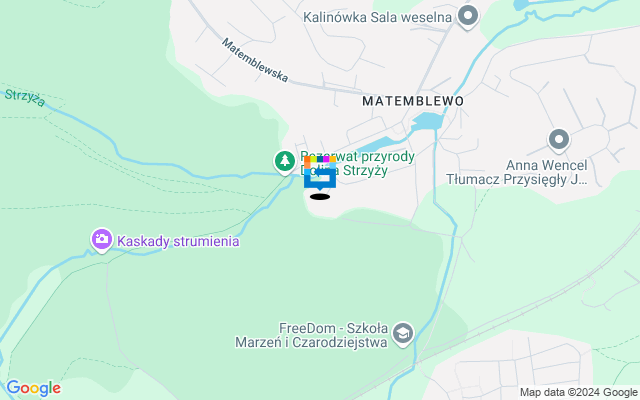Click the gray pin above Anna Wencel
Screen dimensions: 640x400
(x=559, y=141)
